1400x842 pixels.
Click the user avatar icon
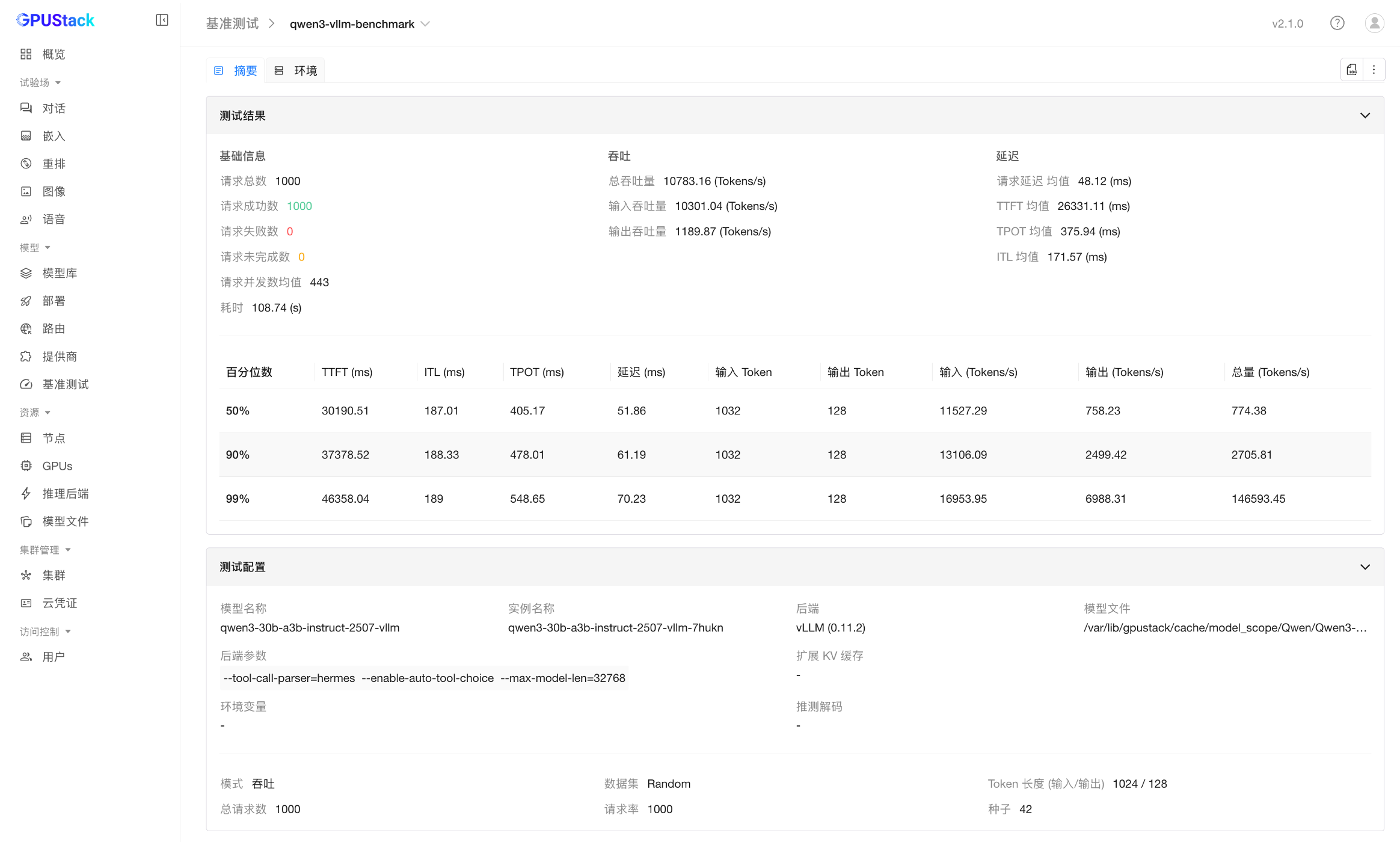coord(1374,23)
